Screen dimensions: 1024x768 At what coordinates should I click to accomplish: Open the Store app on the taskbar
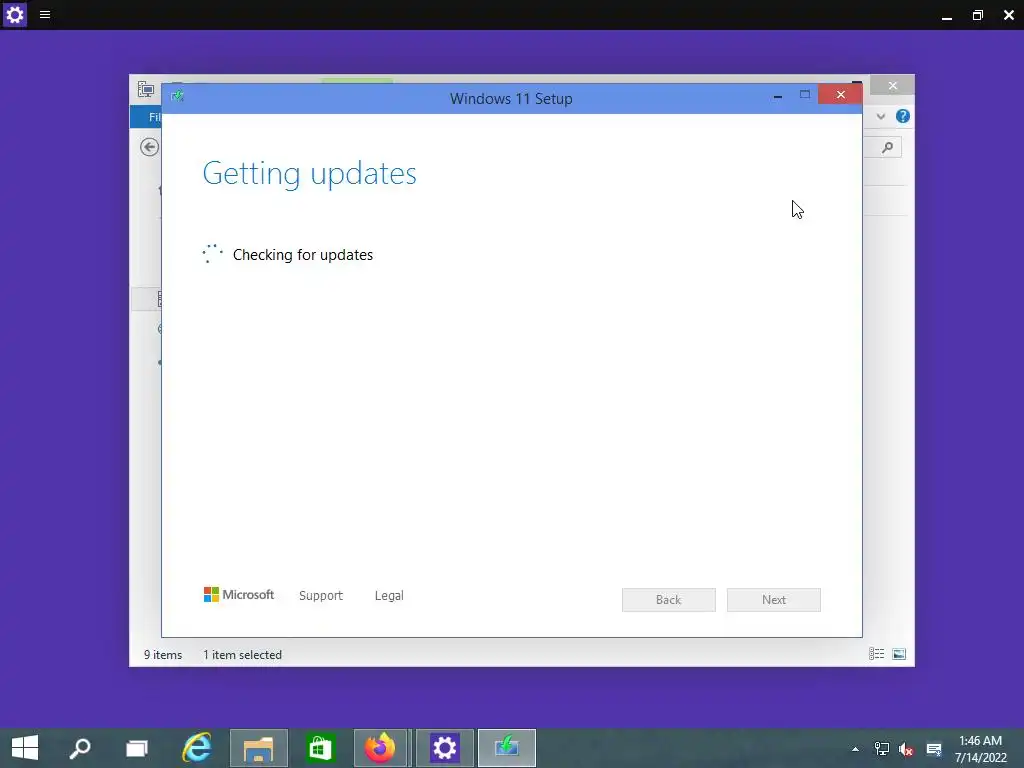(320, 748)
